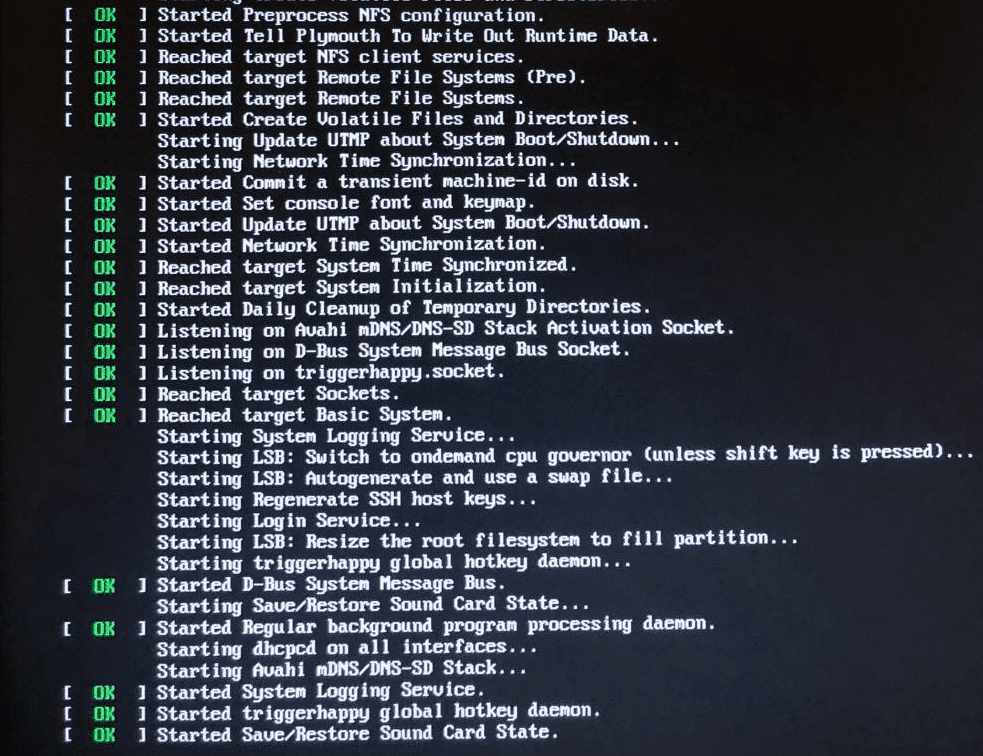Click the OK status beside "Listening on Avahi mDNS/DNS-SD"

pyautogui.click(x=105, y=331)
